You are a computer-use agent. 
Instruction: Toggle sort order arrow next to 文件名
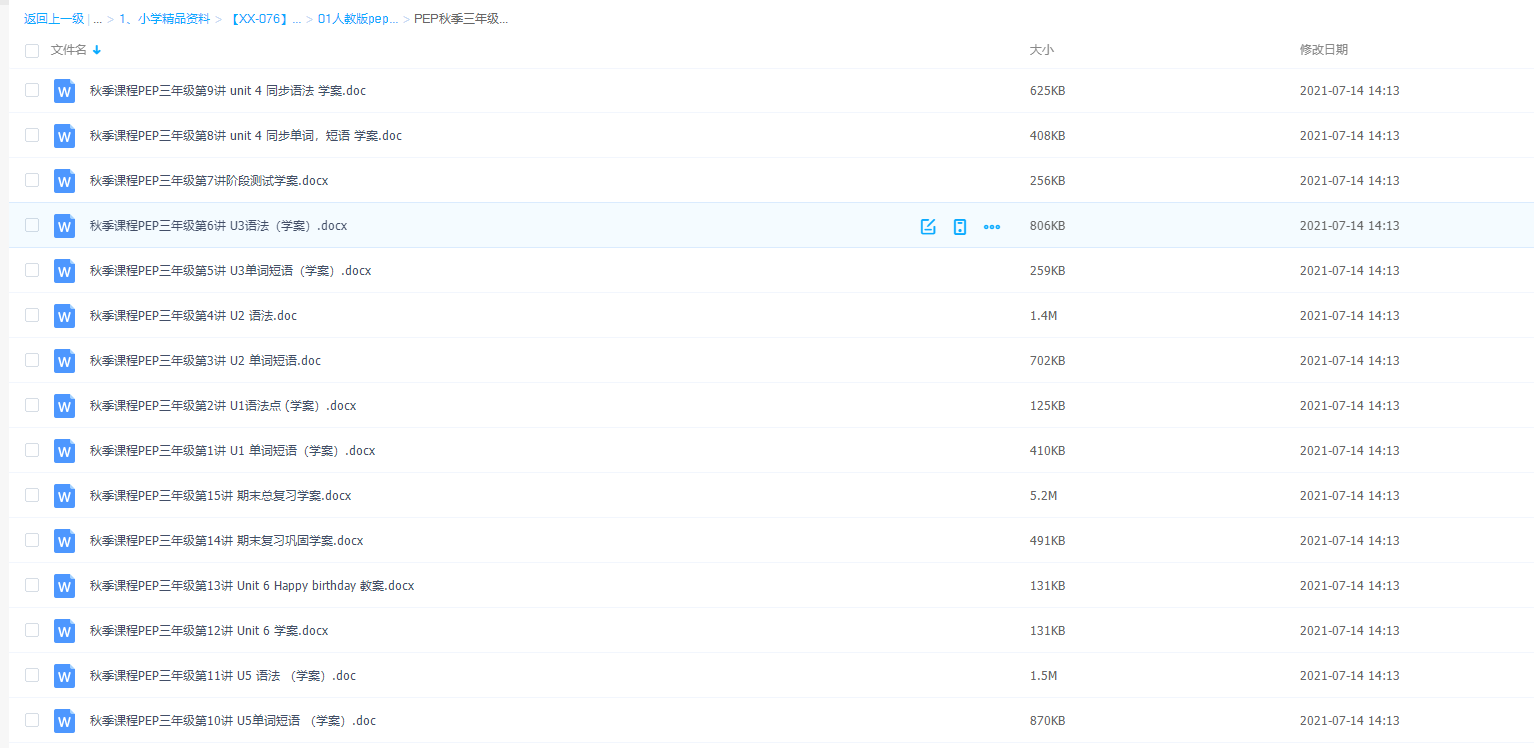[x=97, y=50]
